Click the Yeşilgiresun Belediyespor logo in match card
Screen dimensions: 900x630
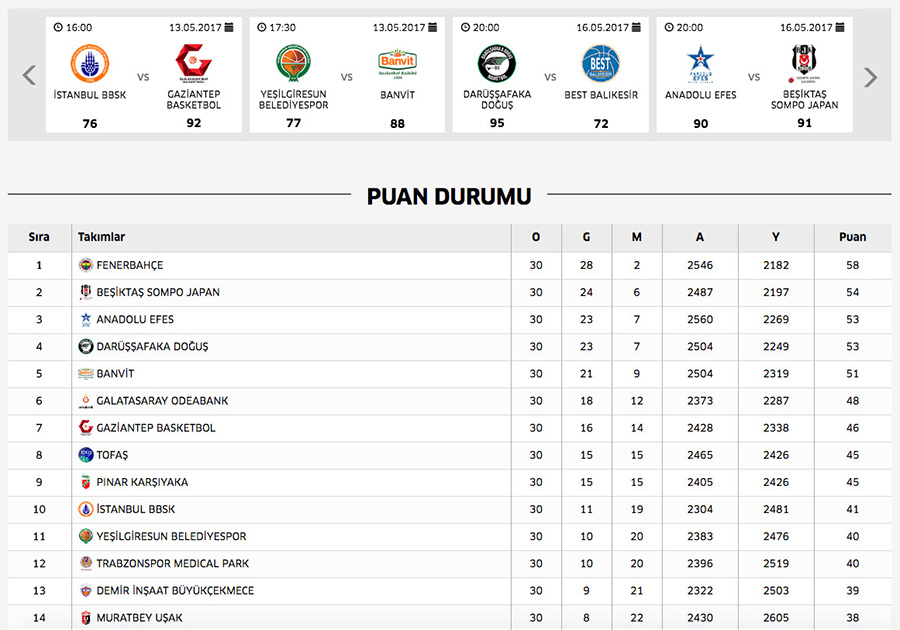293,63
